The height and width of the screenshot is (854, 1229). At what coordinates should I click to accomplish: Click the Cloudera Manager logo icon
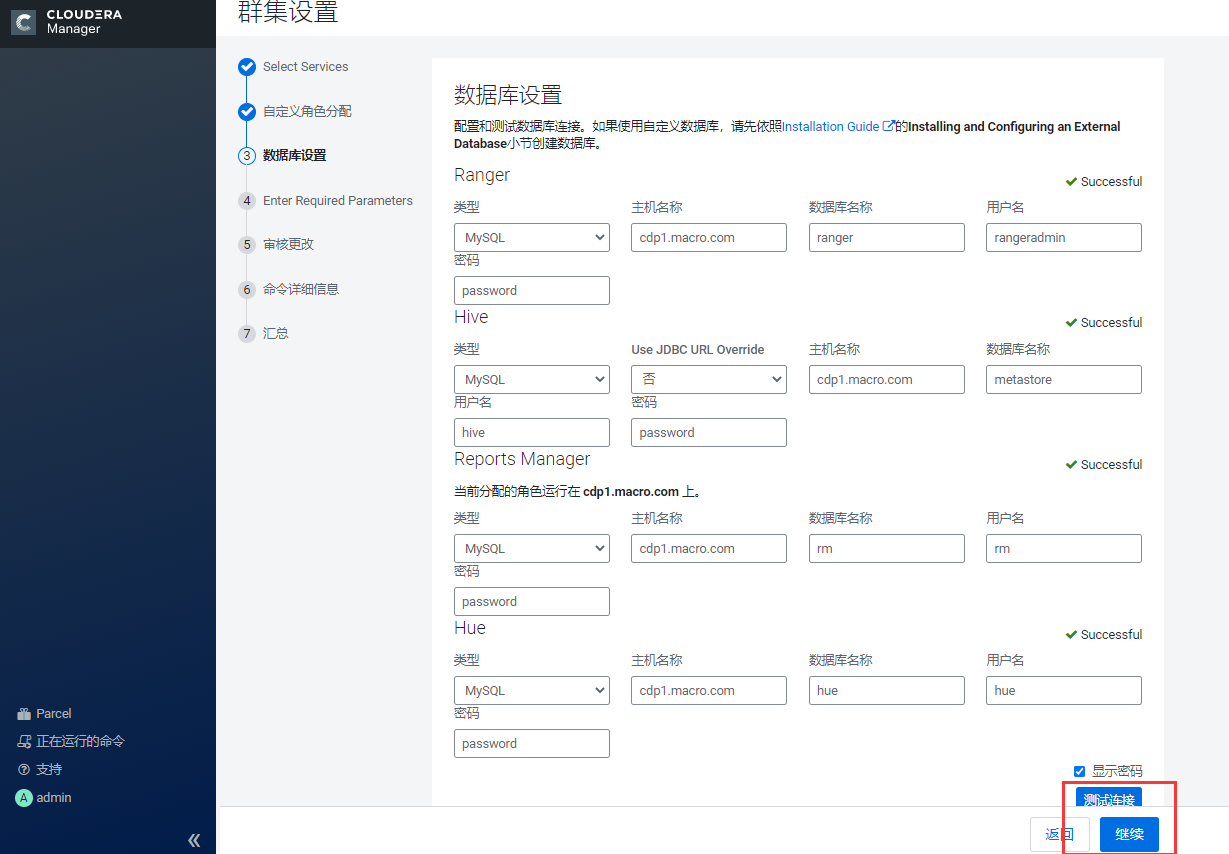tap(24, 22)
